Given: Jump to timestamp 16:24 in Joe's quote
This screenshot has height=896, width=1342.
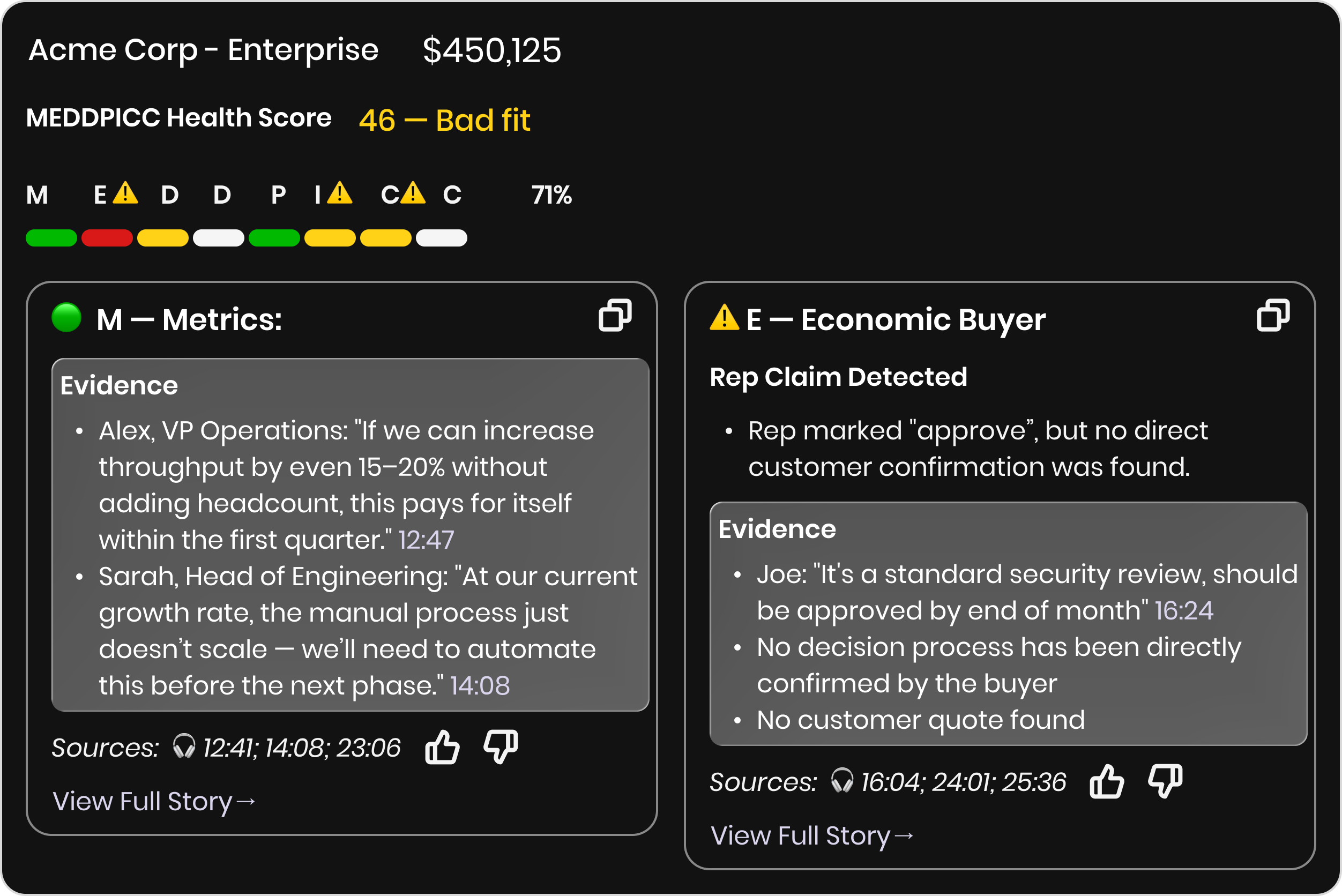Looking at the screenshot, I should pos(1184,610).
